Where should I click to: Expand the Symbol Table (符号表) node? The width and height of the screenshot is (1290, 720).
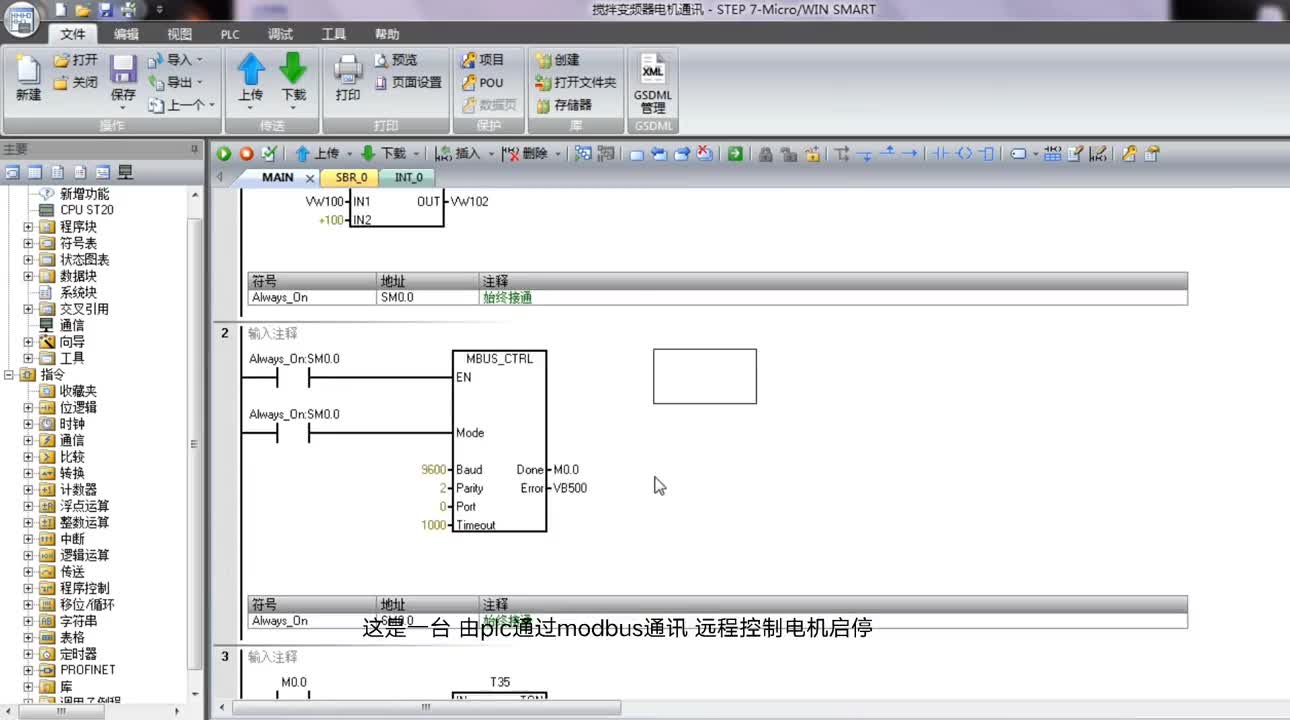(28, 243)
